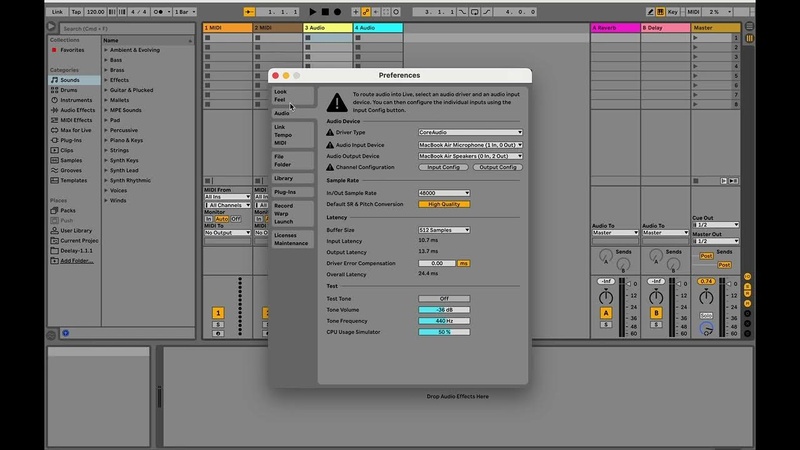Open File Folder preferences tab
Viewport: 800px width, 450px height.
(x=292, y=161)
